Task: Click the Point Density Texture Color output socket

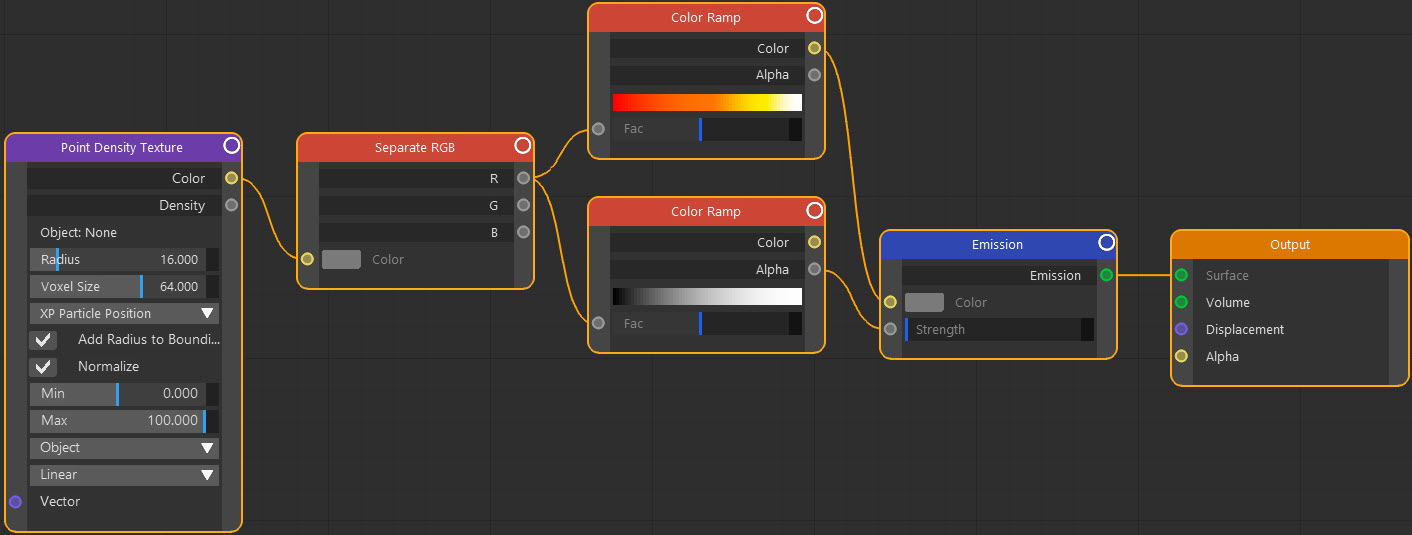Action: 232,178
